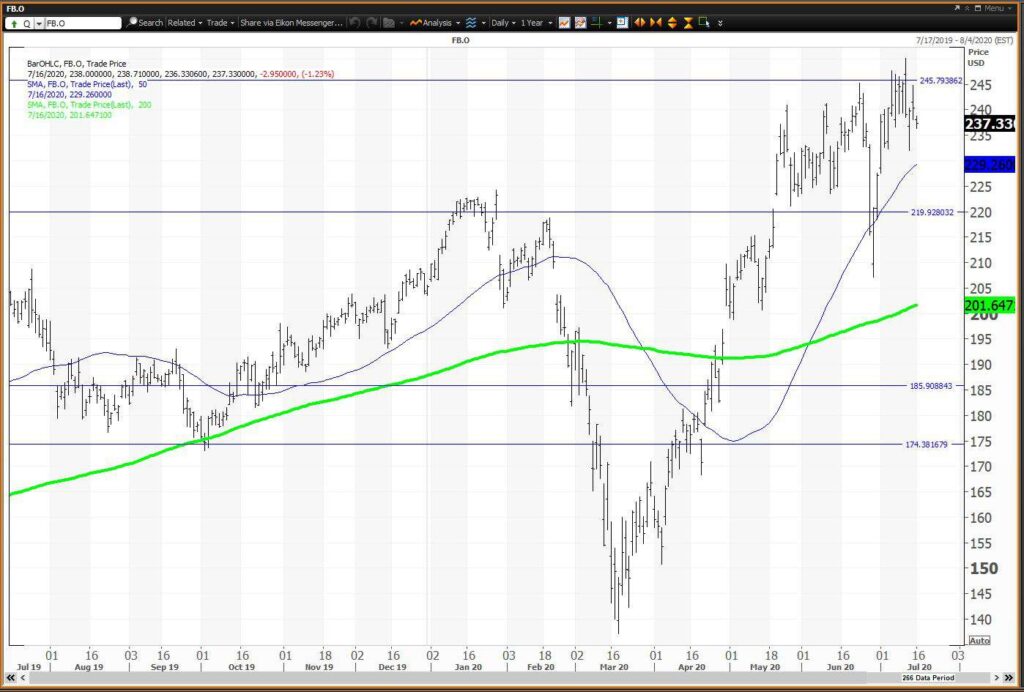This screenshot has height=692, width=1024.
Task: Expand the crosshair tool dropdown arrow
Action: coord(609,23)
